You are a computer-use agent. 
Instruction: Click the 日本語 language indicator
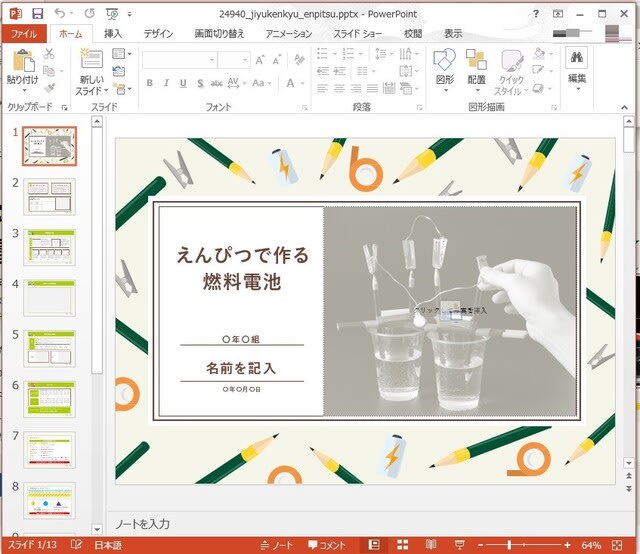(x=108, y=545)
